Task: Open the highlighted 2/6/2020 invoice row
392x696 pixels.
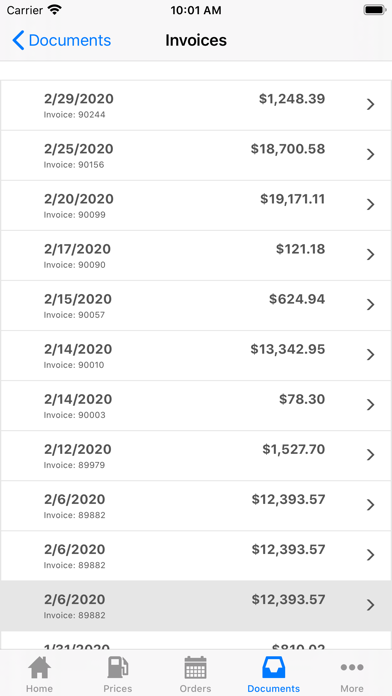Action: [x=196, y=606]
